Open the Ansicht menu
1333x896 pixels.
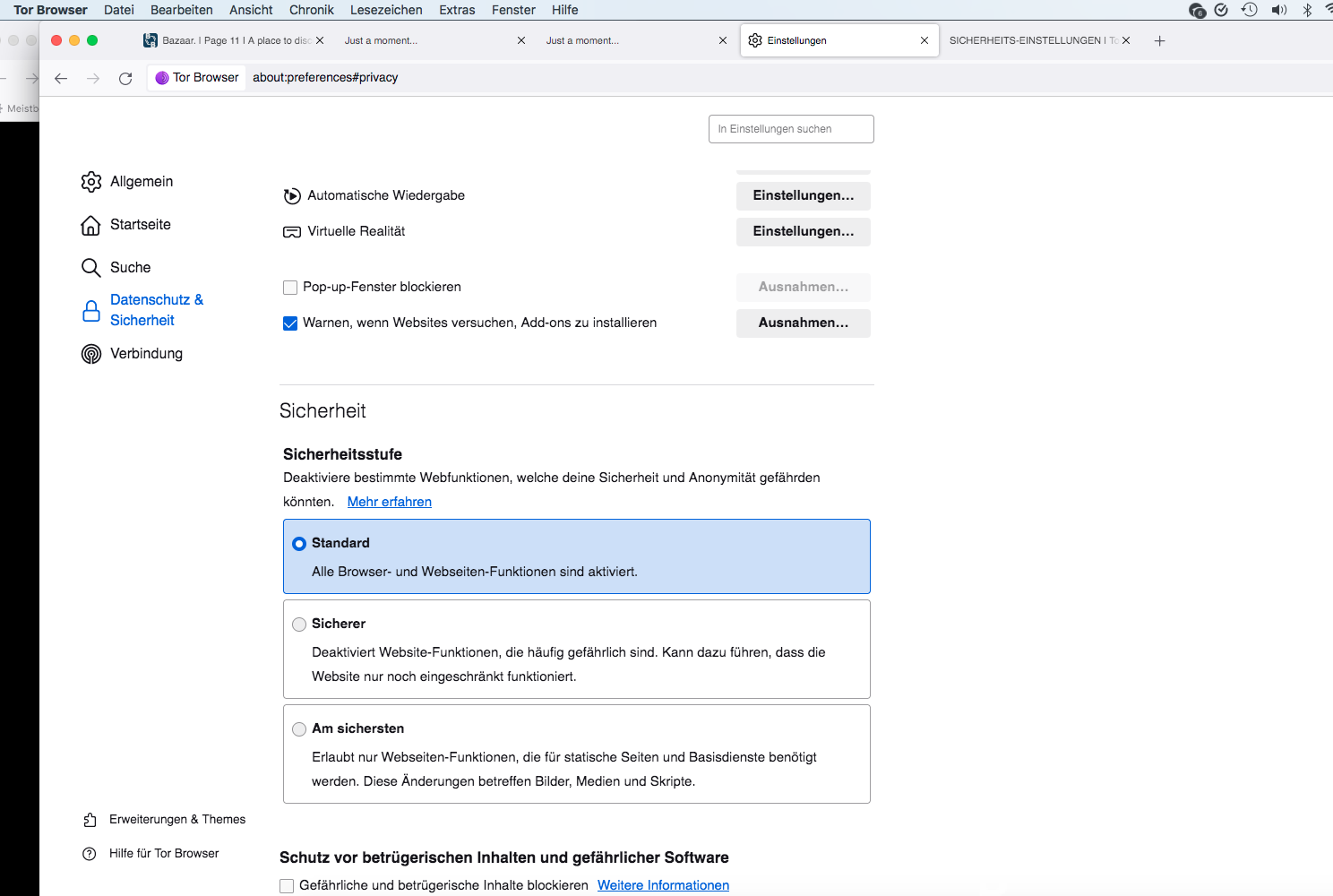tap(251, 10)
